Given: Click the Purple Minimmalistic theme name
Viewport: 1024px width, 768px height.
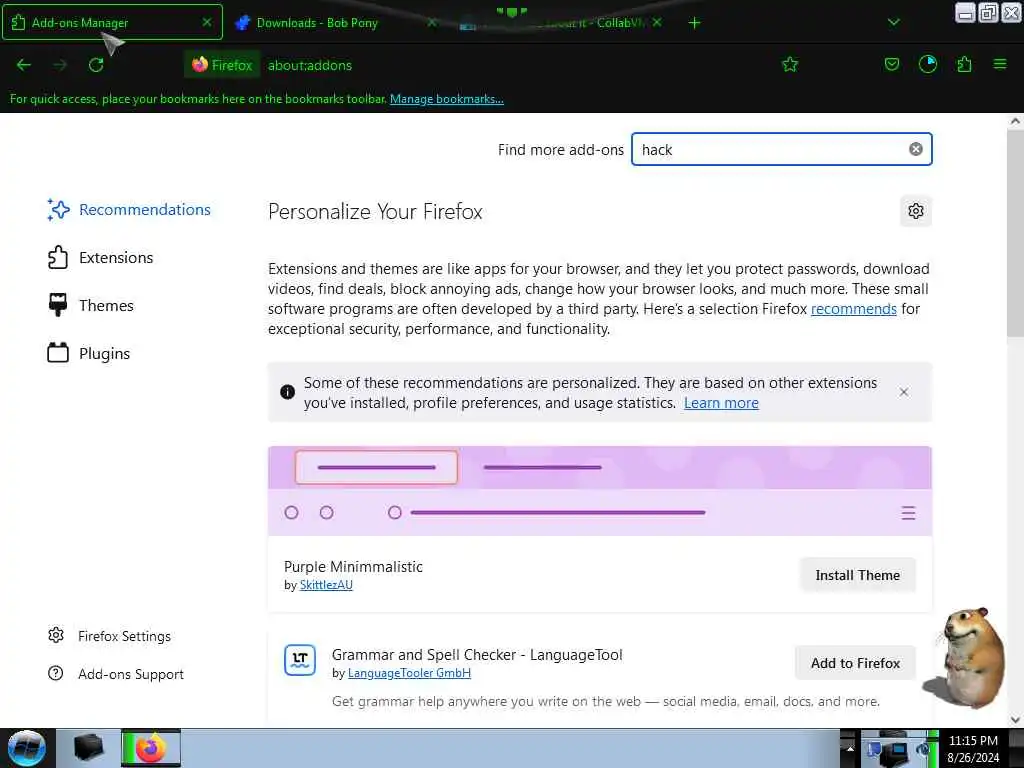Looking at the screenshot, I should [x=353, y=566].
